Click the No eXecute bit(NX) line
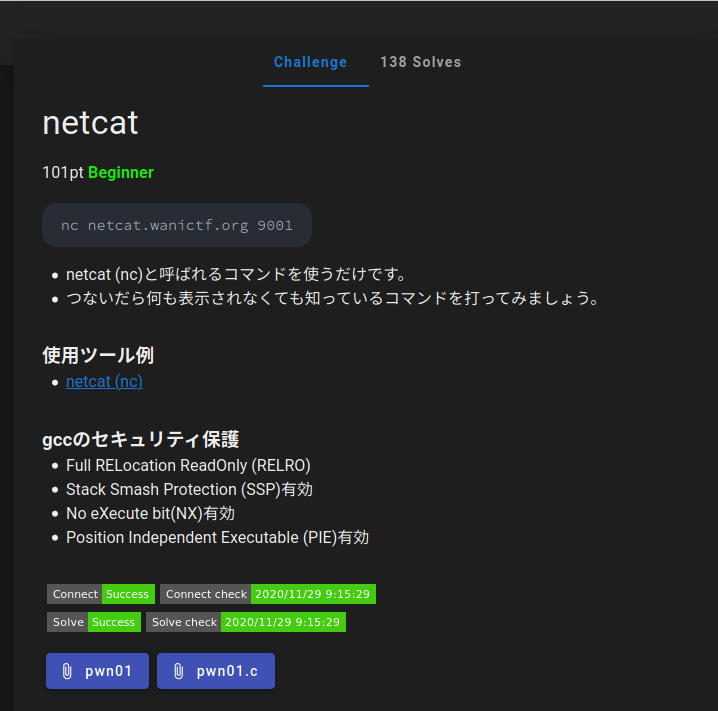Screen dimensions: 718x711 click(x=150, y=513)
